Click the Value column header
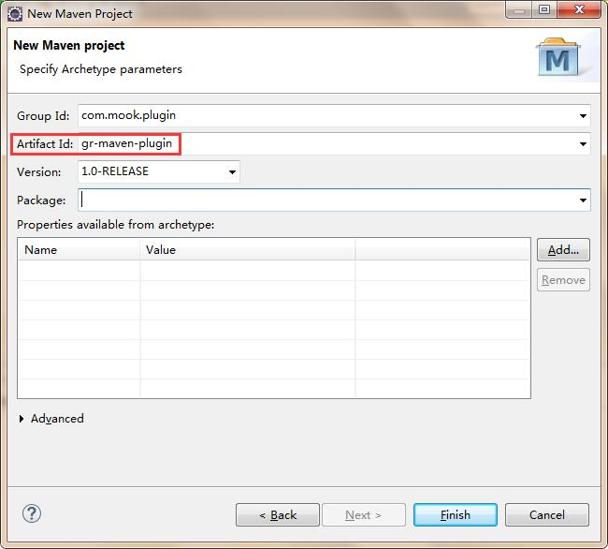Viewport: 608px width, 549px height. tap(247, 250)
